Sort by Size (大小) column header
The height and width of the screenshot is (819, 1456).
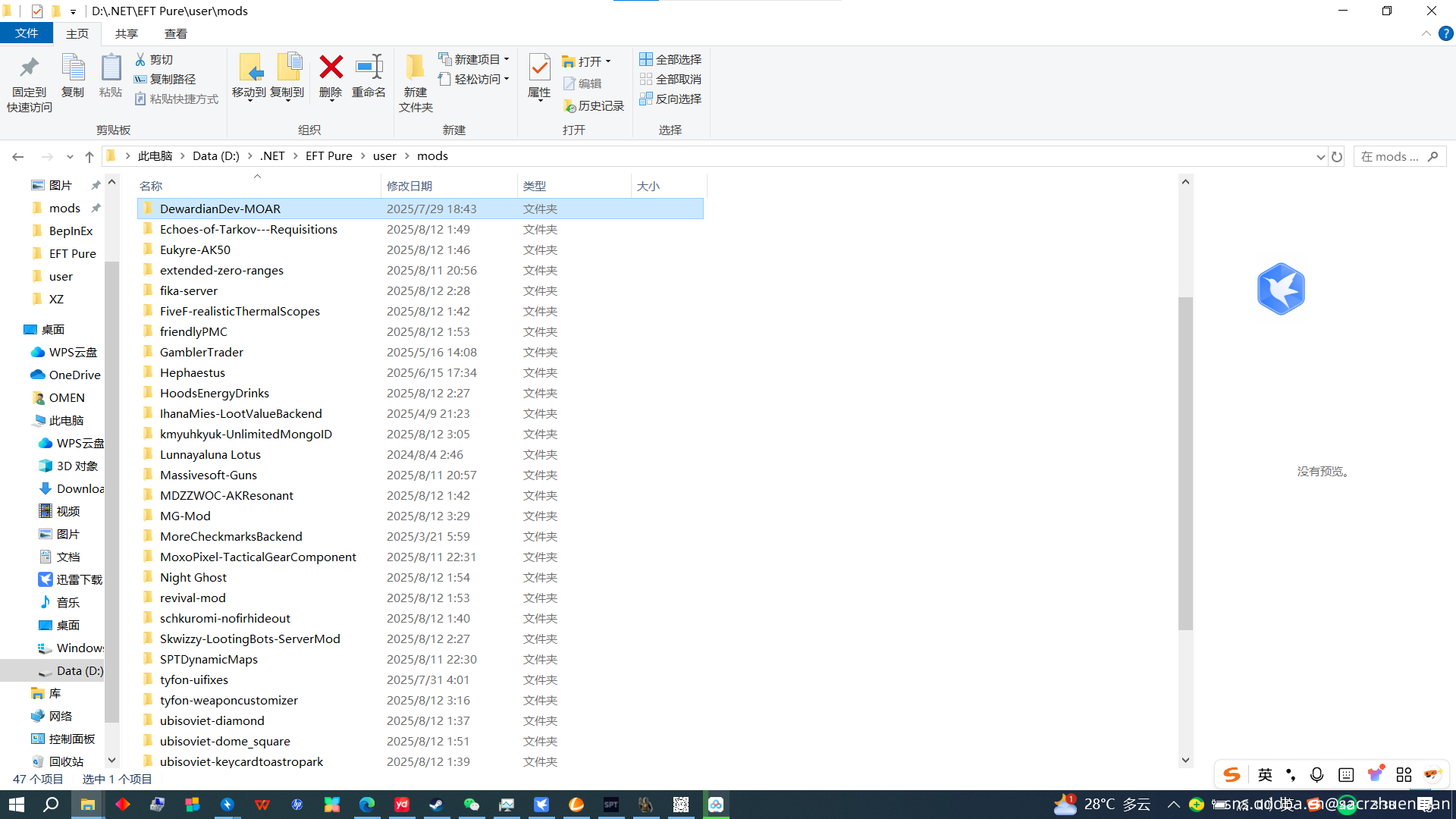[x=669, y=186]
